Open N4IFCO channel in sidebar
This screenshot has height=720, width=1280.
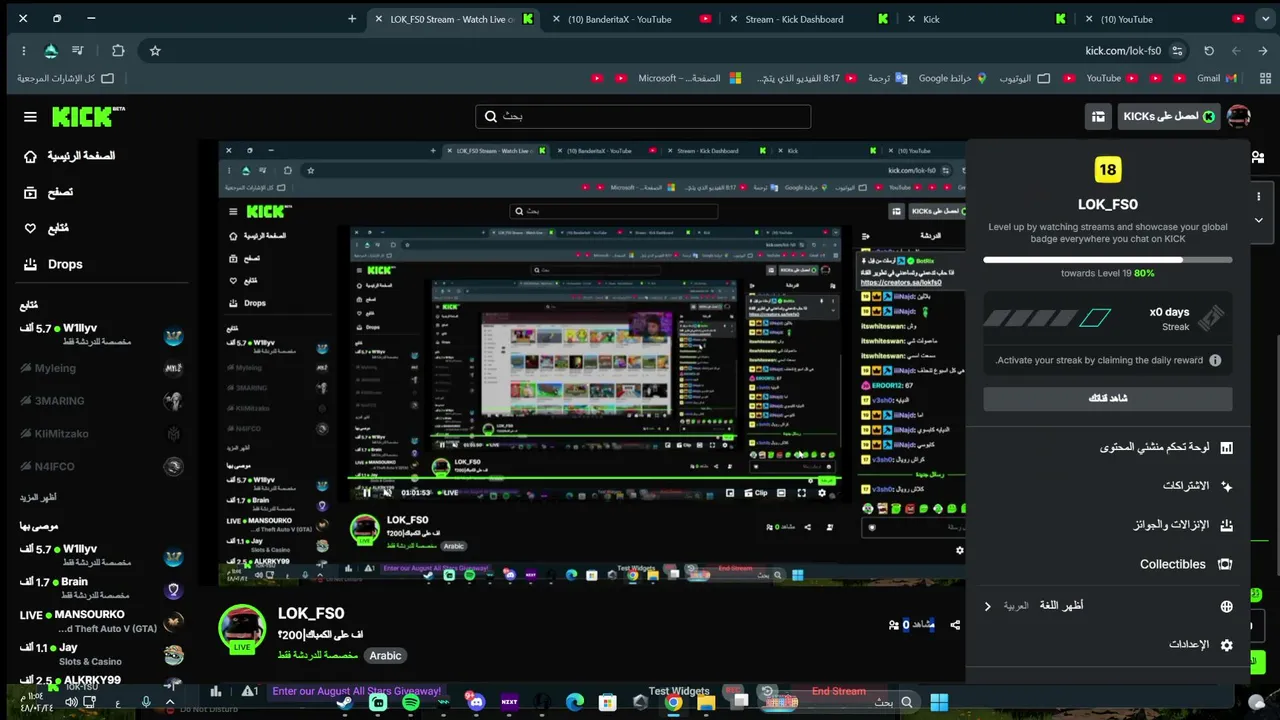click(102, 466)
